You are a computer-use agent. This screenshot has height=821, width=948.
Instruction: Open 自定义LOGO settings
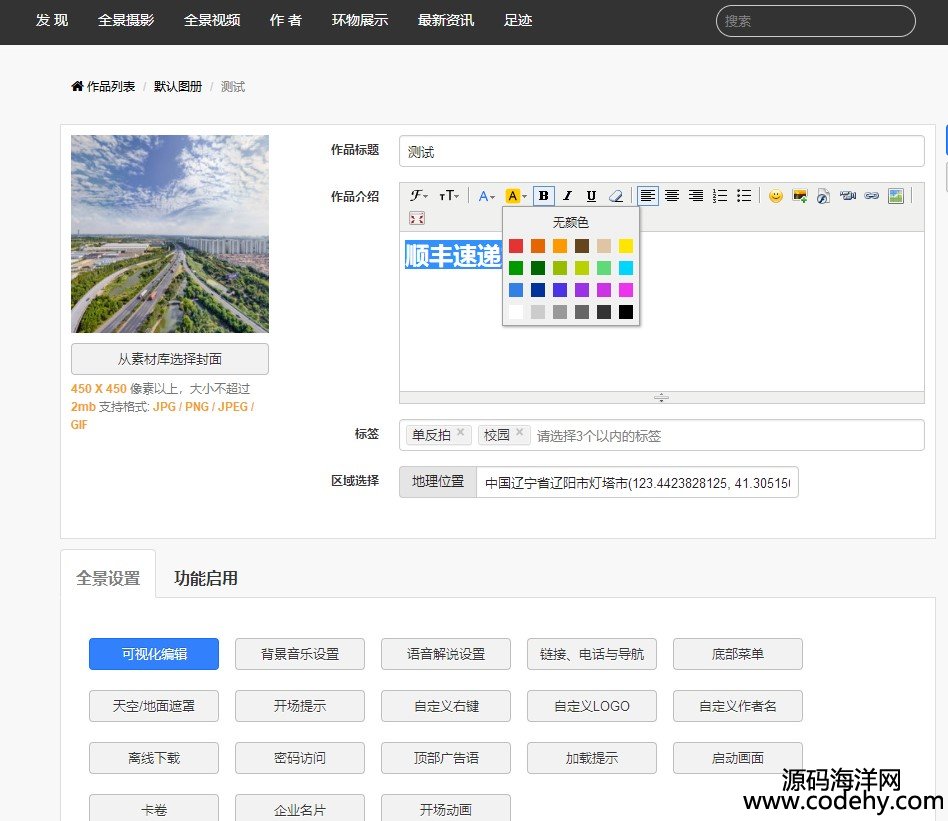pyautogui.click(x=592, y=706)
